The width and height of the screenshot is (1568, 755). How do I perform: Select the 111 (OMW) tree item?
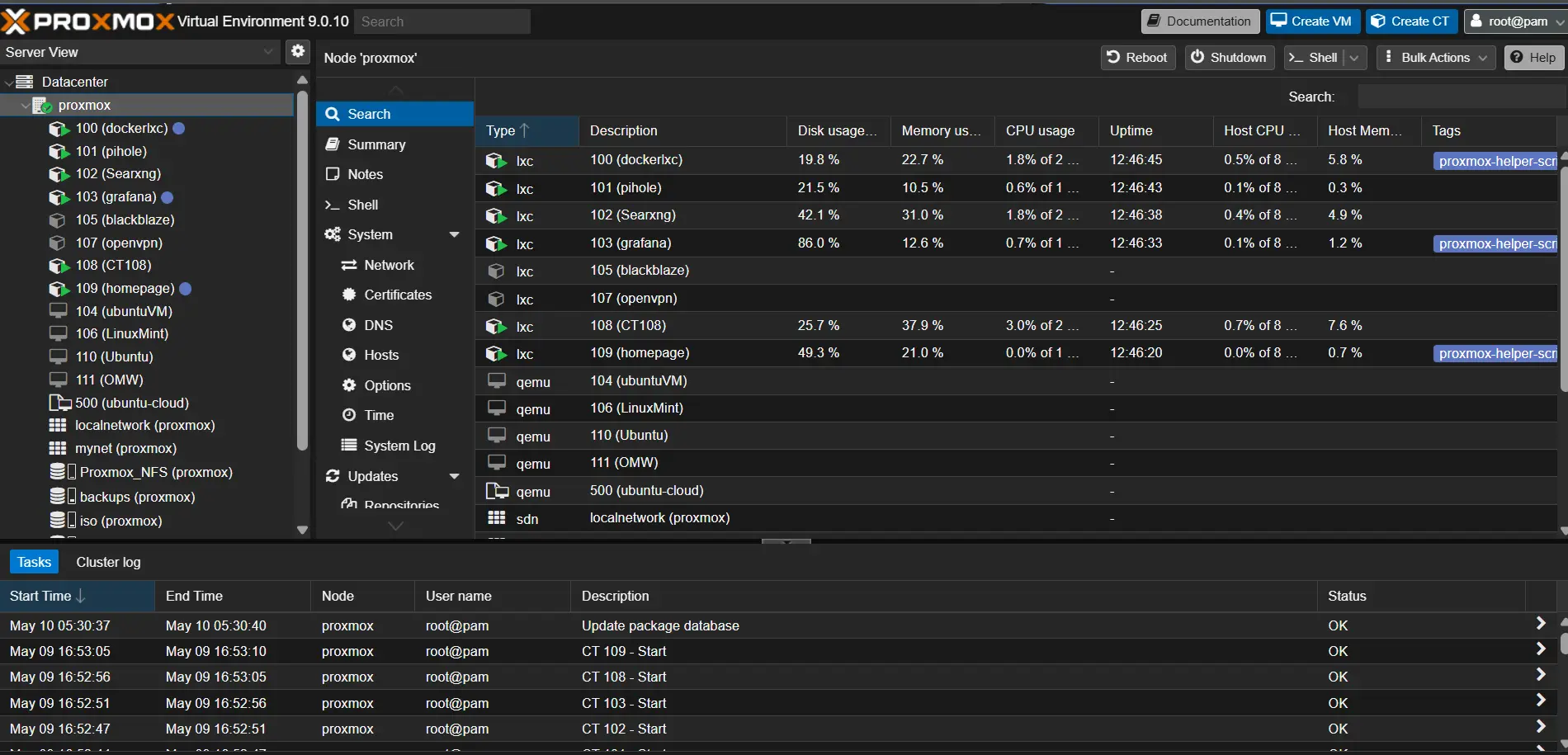pos(109,380)
